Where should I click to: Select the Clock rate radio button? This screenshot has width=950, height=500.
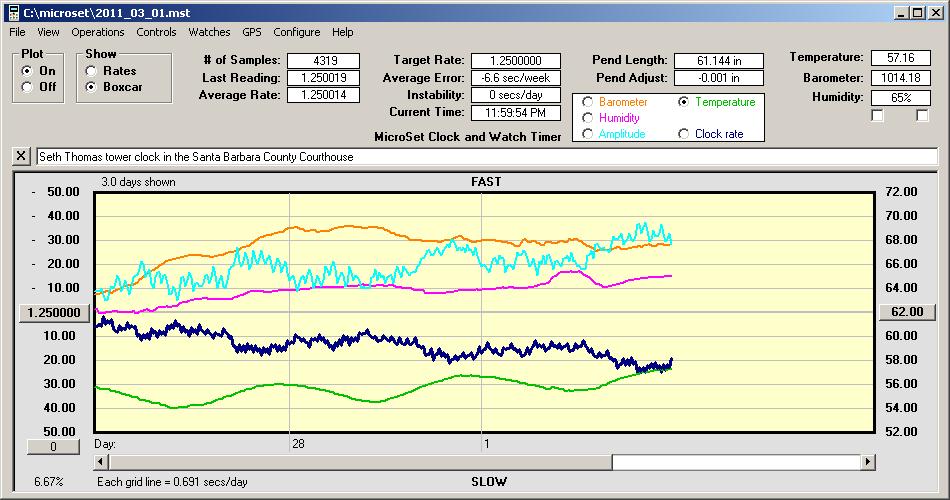(x=684, y=134)
